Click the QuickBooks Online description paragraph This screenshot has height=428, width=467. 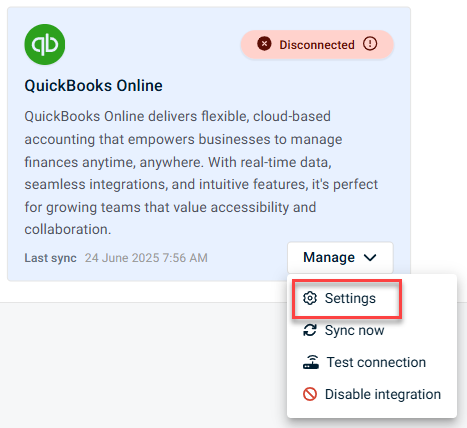[201, 173]
